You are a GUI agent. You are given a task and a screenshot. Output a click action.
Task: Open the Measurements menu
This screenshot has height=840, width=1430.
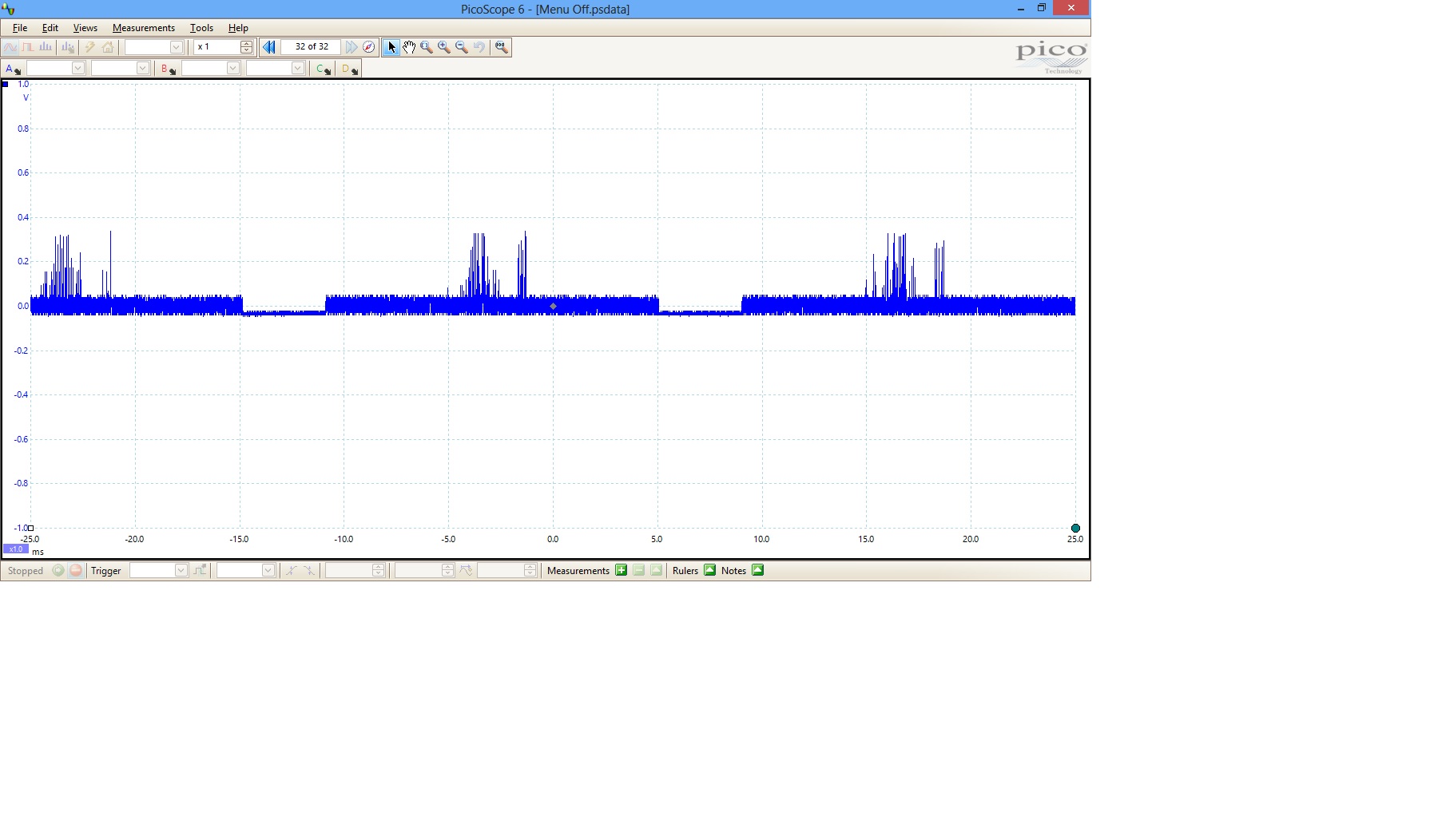pyautogui.click(x=144, y=28)
